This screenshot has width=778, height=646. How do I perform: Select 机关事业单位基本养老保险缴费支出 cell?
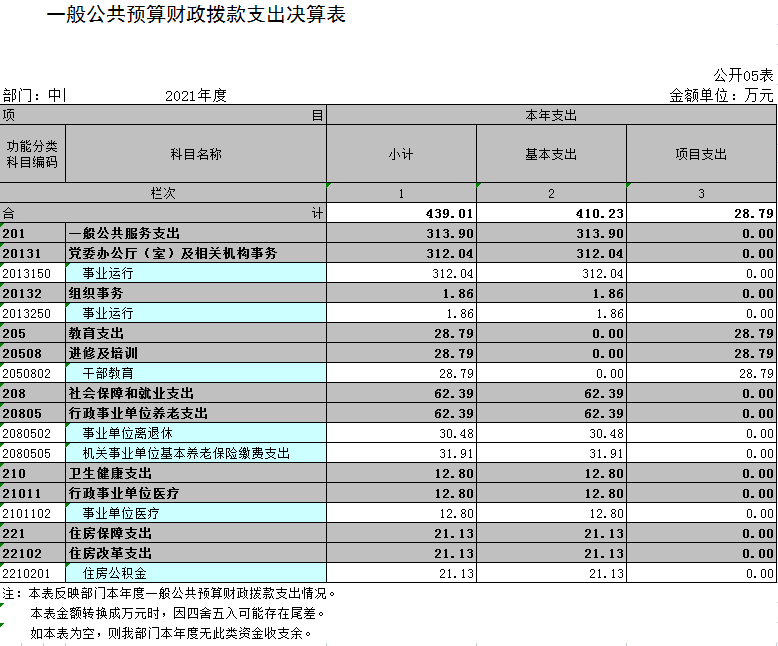pyautogui.click(x=196, y=453)
